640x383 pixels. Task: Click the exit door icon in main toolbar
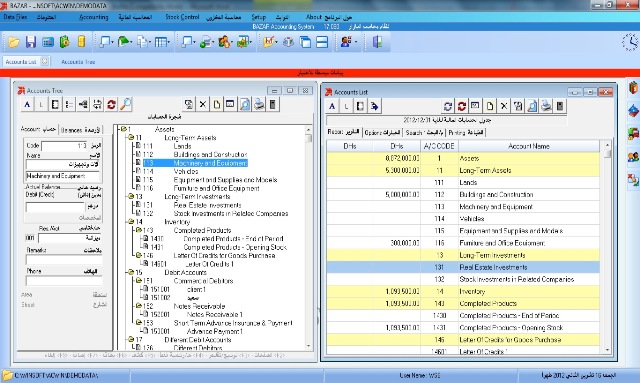point(378,42)
